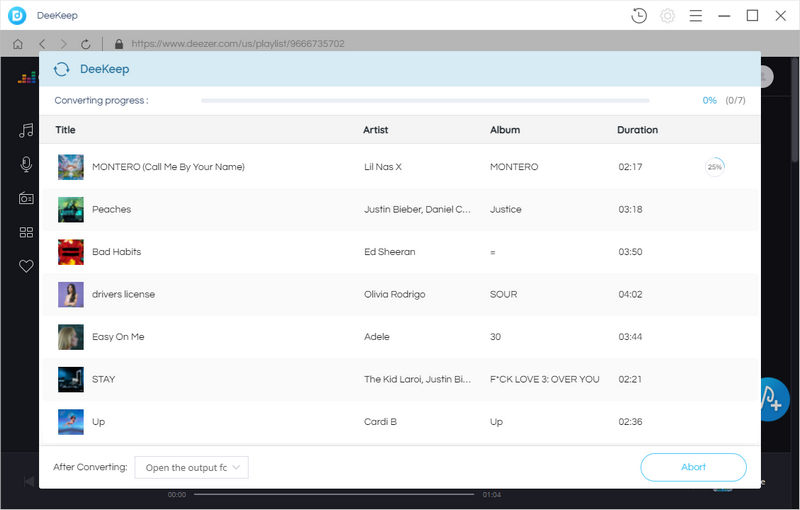Open the conversion history clock icon
The height and width of the screenshot is (510, 800).
click(x=639, y=16)
